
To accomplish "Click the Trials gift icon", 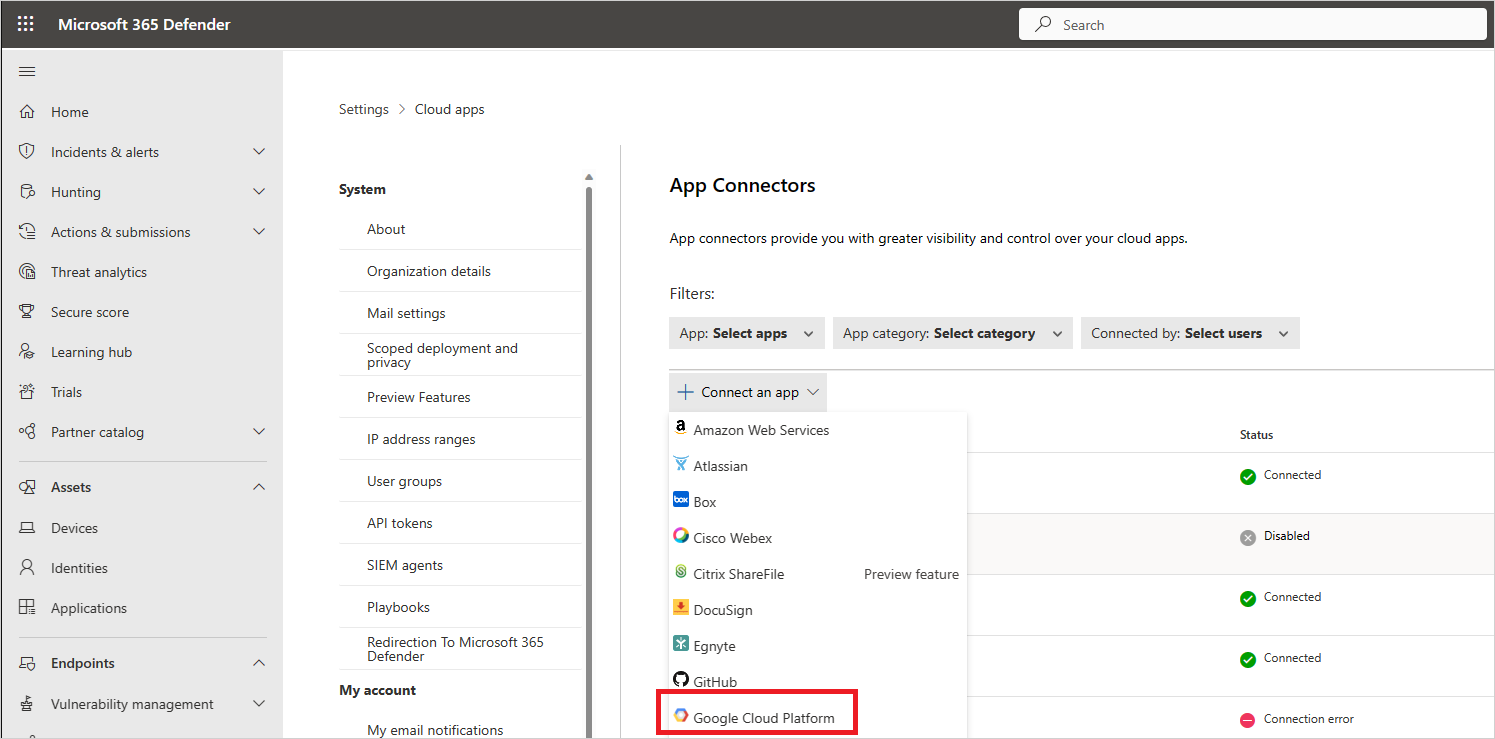I will coord(27,392).
